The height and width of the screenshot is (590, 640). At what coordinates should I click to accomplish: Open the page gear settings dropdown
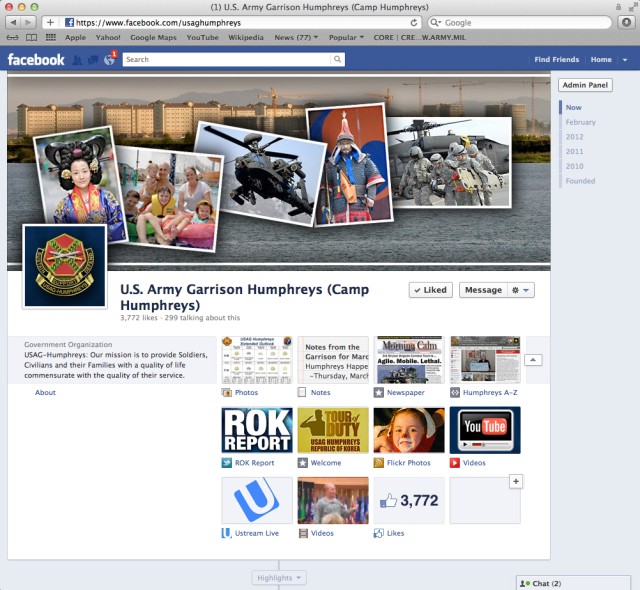tap(521, 290)
